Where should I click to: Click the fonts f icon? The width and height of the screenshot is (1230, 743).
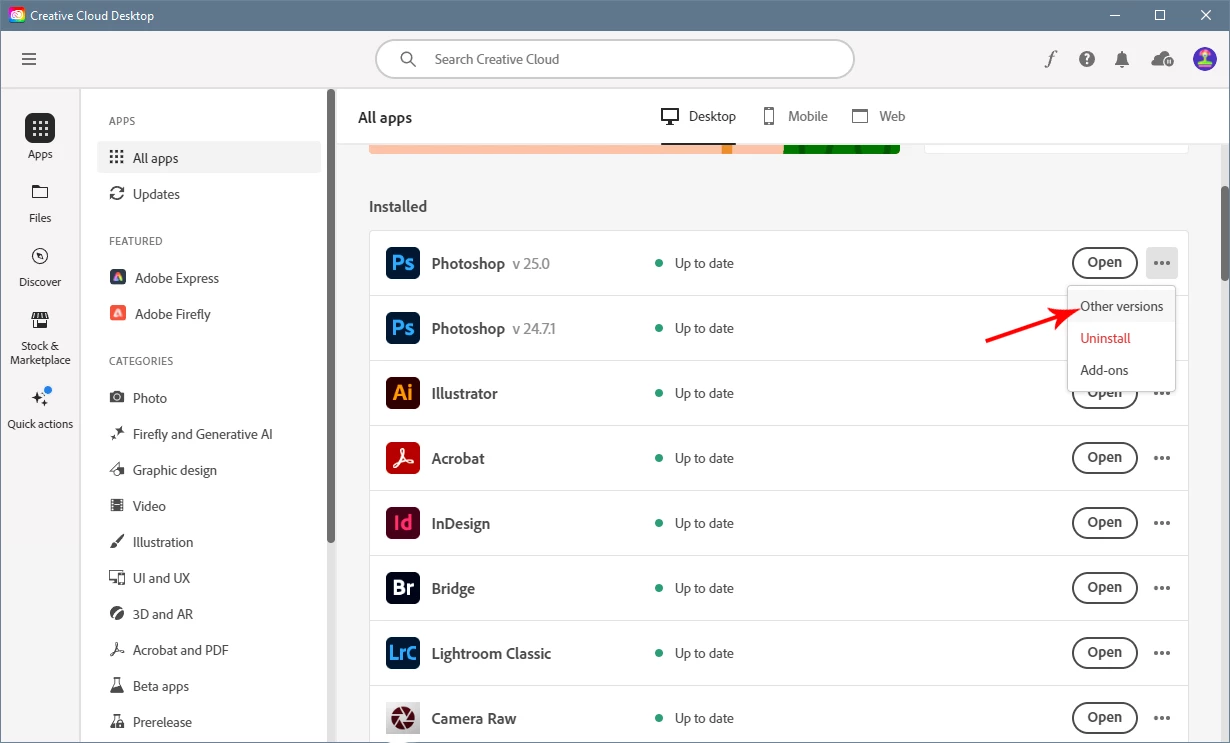pyautogui.click(x=1050, y=59)
